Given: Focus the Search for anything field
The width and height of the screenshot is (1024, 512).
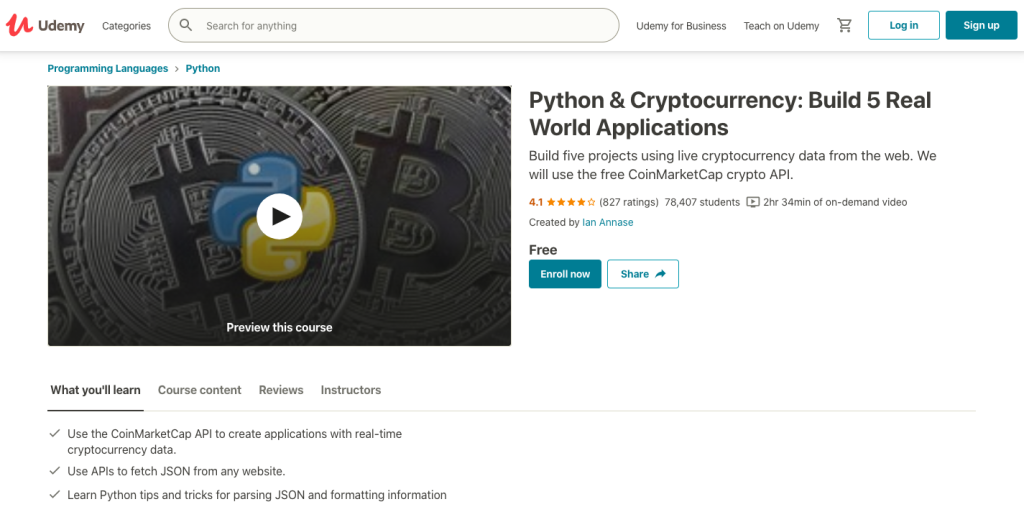Looking at the screenshot, I should [x=393, y=25].
